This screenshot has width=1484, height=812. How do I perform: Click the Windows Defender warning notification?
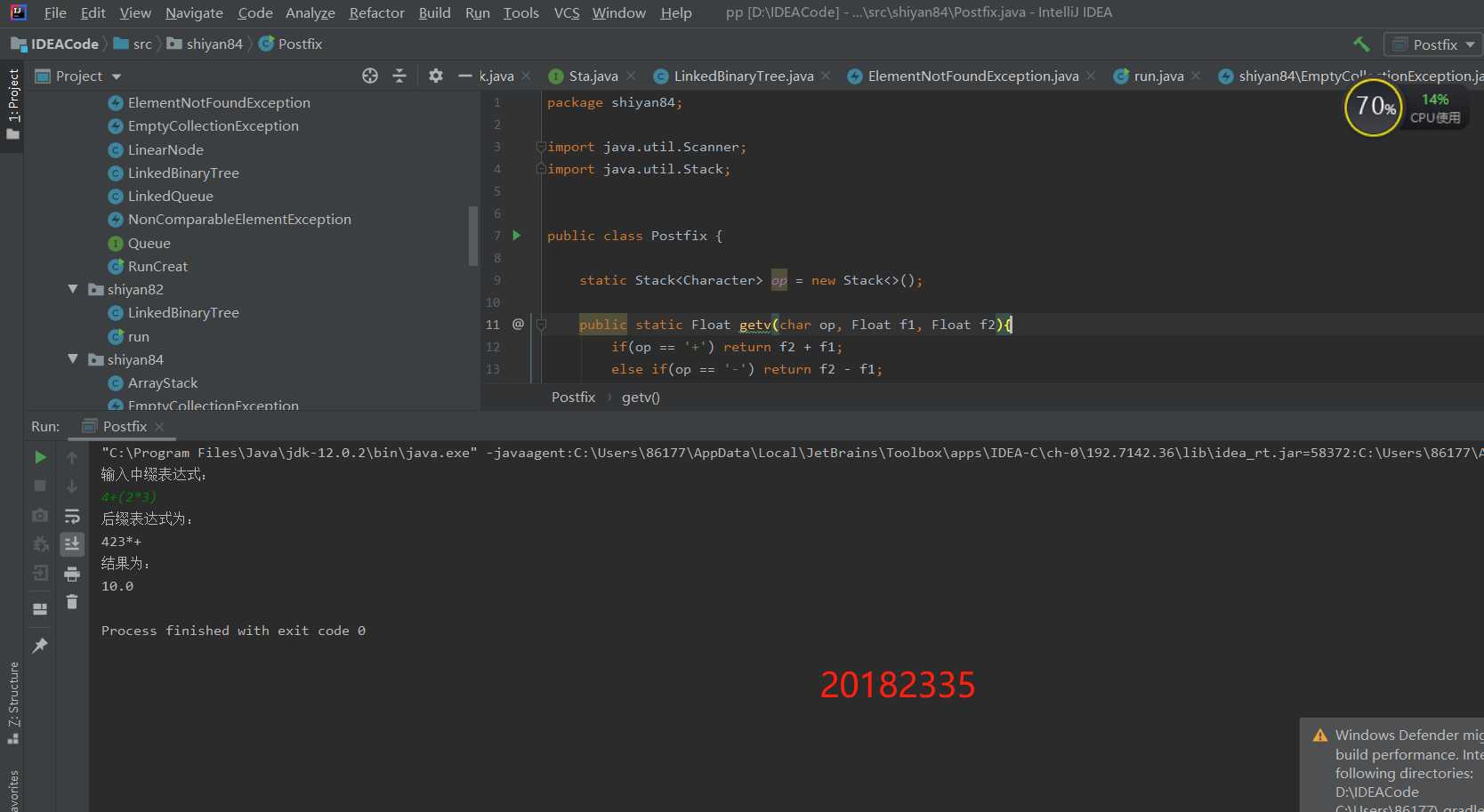click(x=1392, y=765)
